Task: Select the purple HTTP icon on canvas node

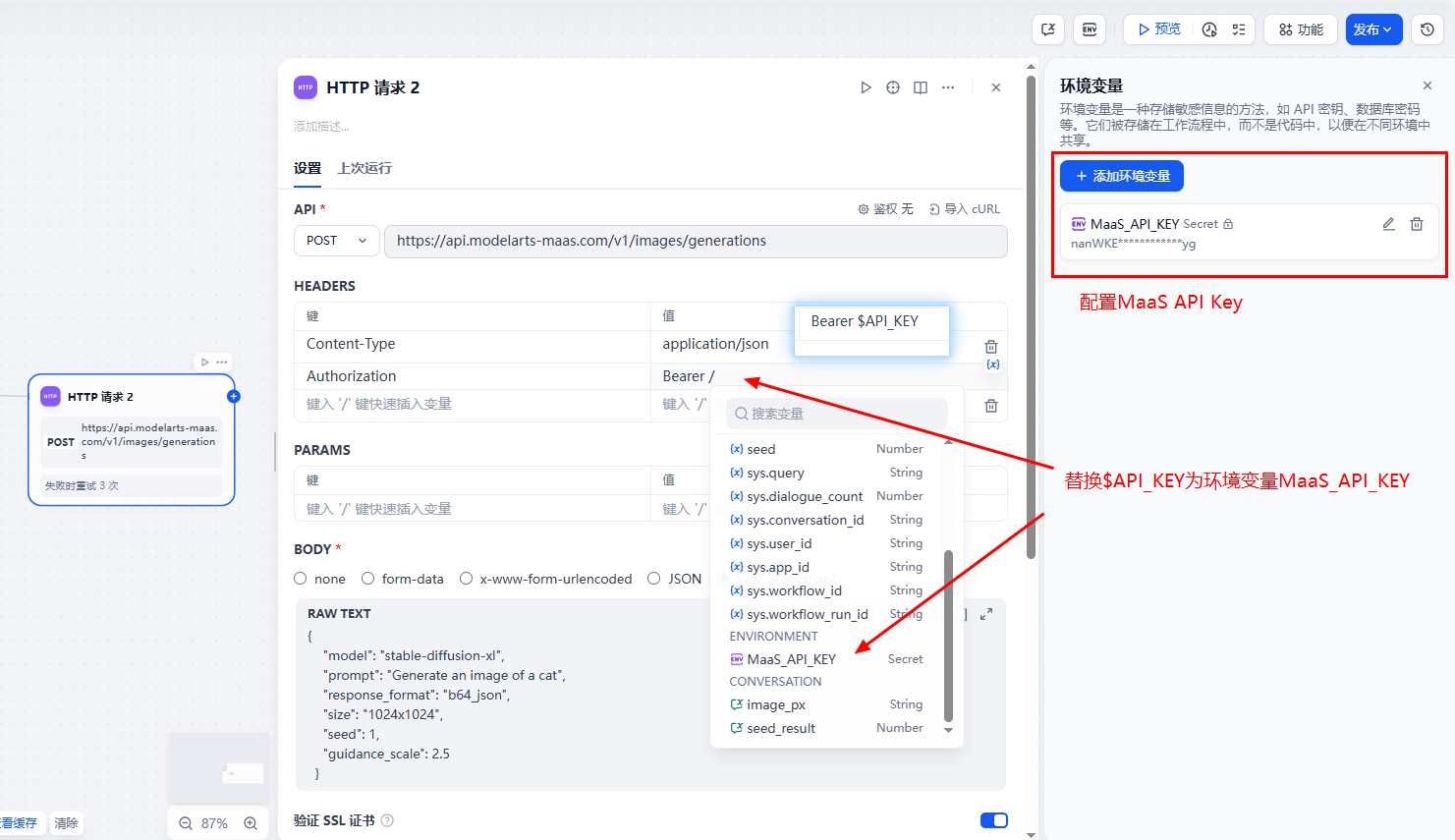Action: coord(50,396)
